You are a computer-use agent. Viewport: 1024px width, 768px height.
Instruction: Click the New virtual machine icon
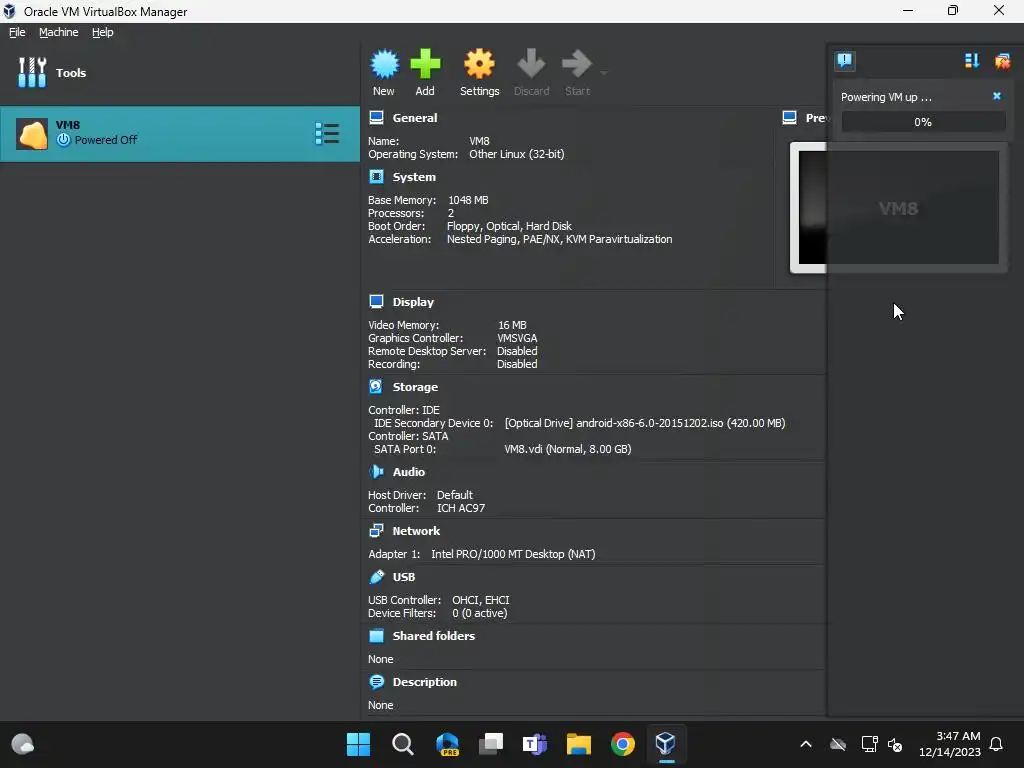tap(384, 64)
